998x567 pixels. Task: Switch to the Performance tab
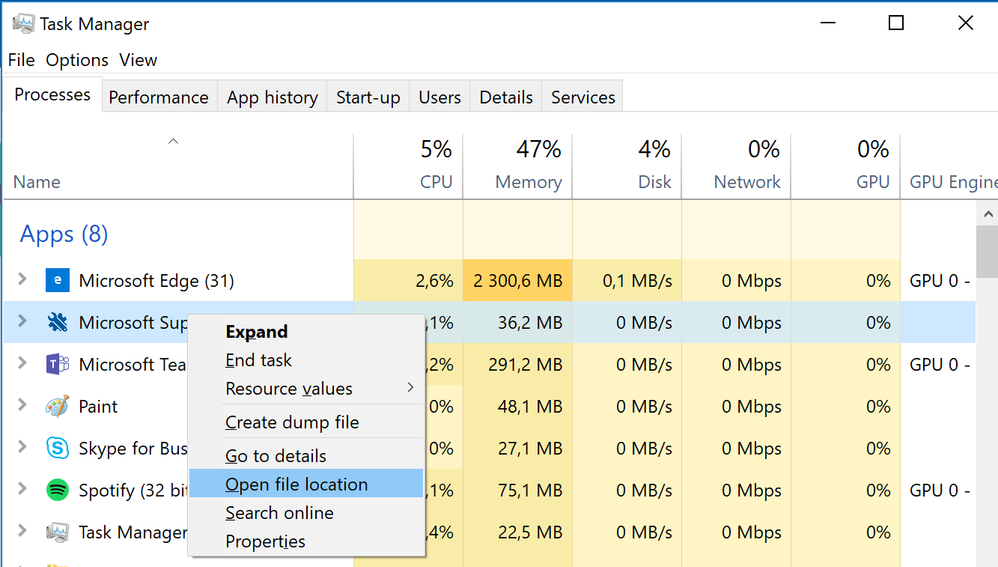point(158,97)
